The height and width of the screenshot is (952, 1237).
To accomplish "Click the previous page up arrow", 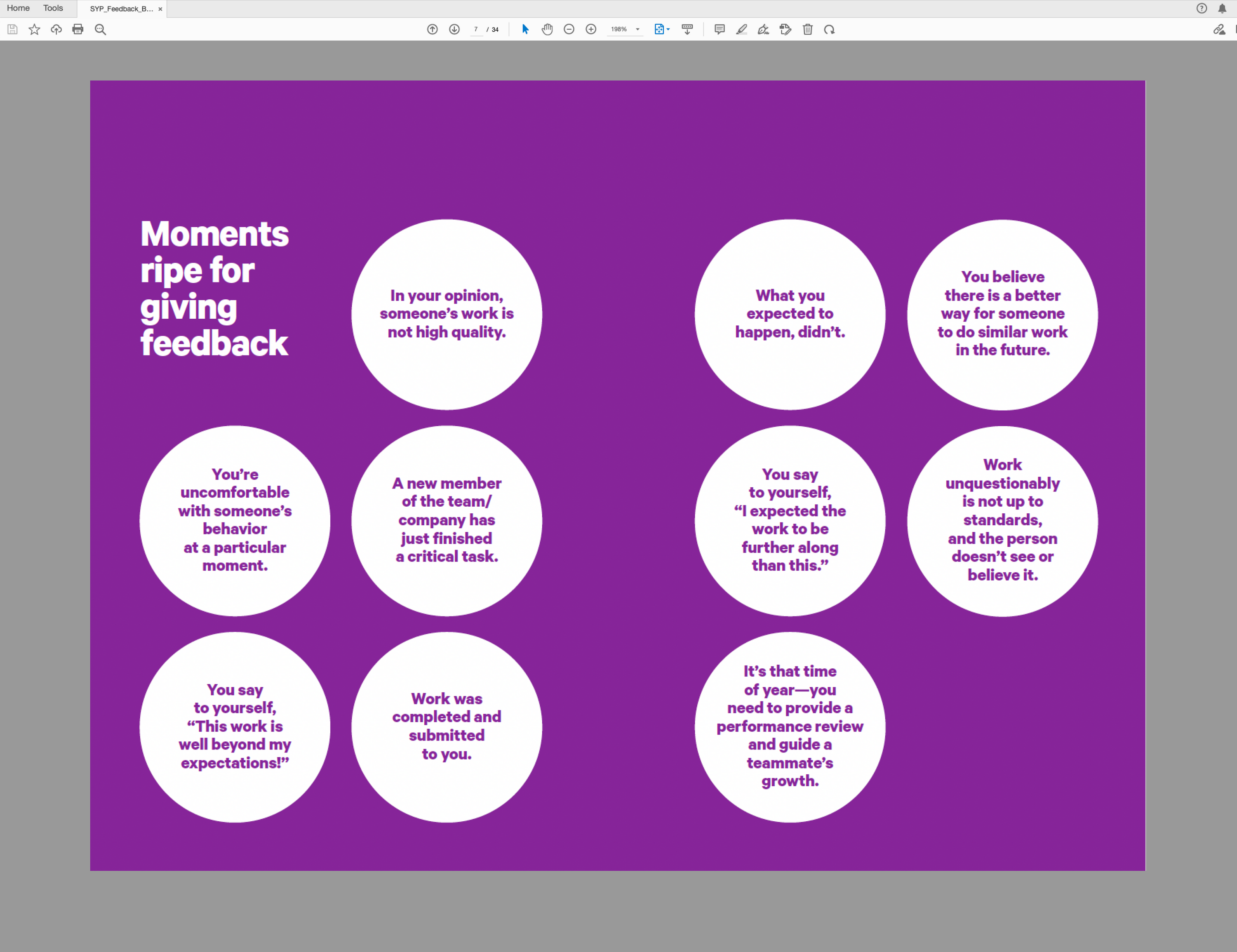I will coord(432,29).
